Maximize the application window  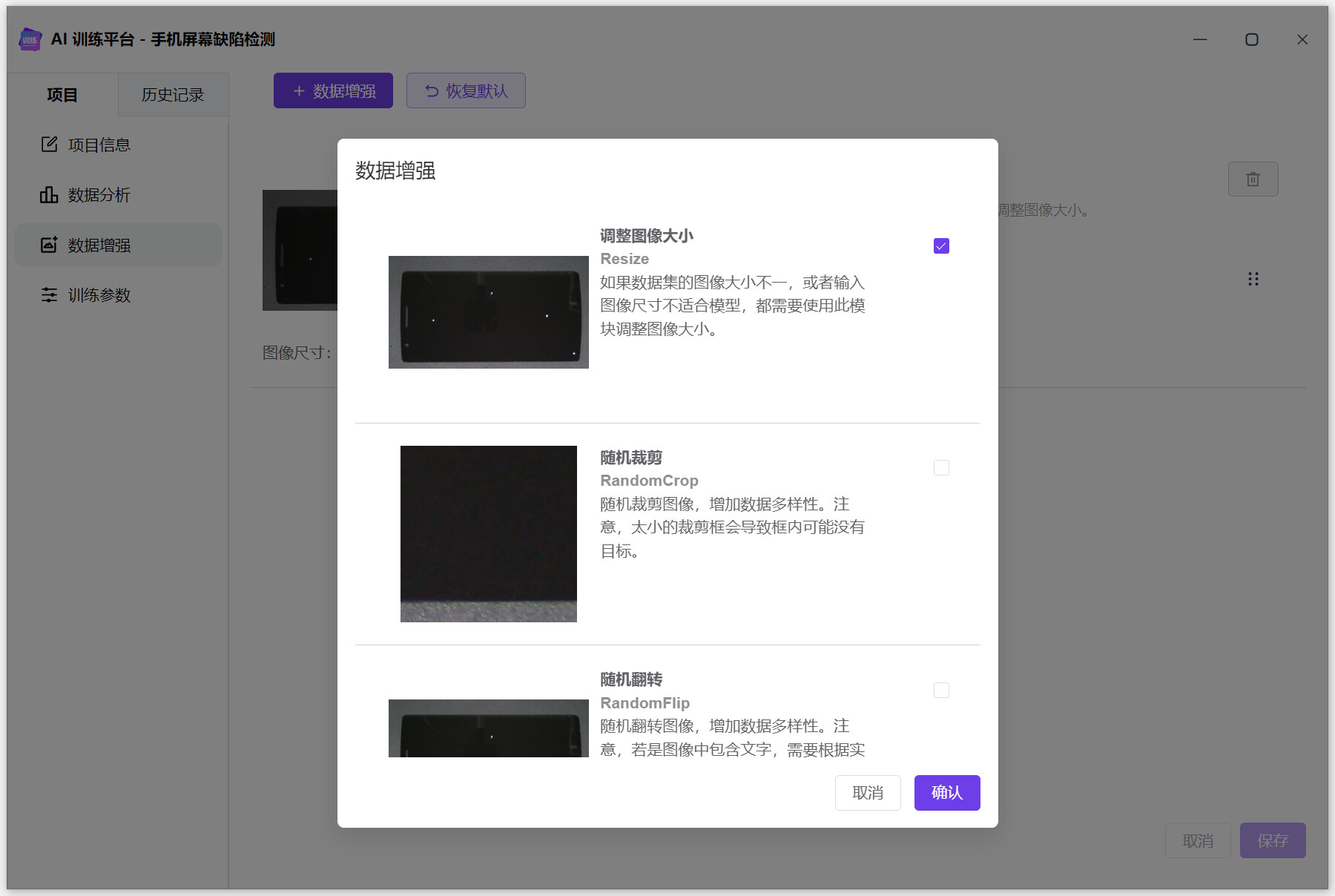(1252, 39)
